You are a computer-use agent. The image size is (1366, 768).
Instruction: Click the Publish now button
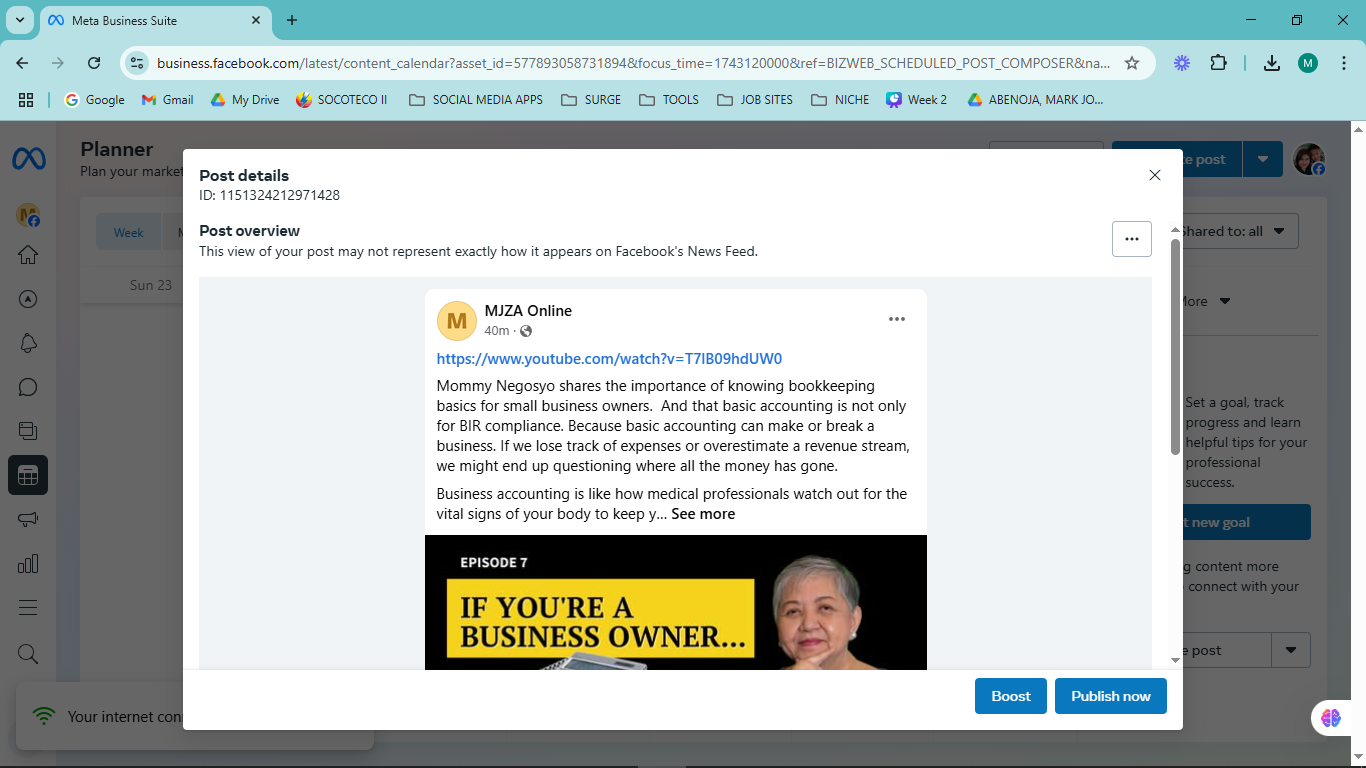1111,696
